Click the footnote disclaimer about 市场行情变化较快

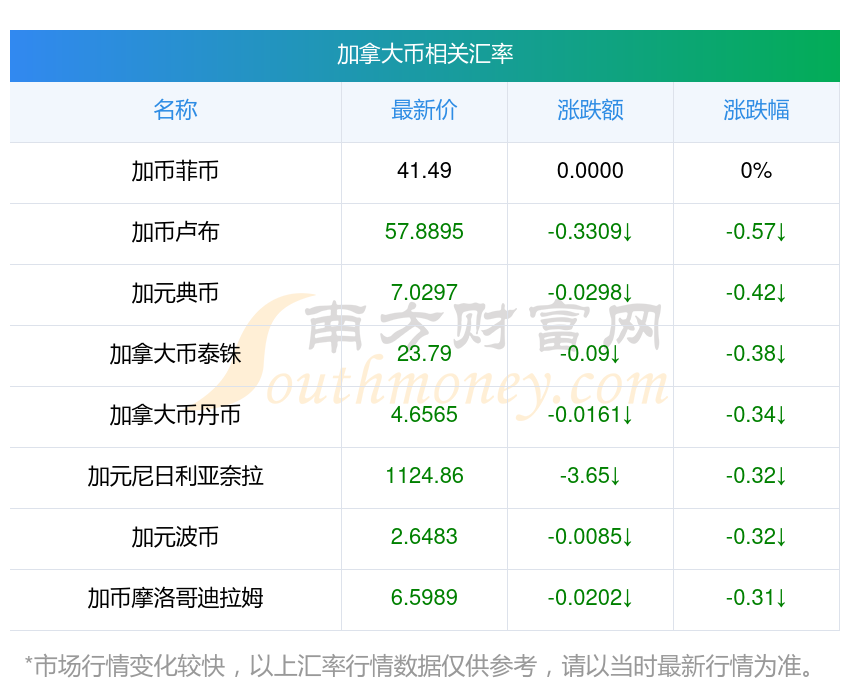click(x=418, y=666)
